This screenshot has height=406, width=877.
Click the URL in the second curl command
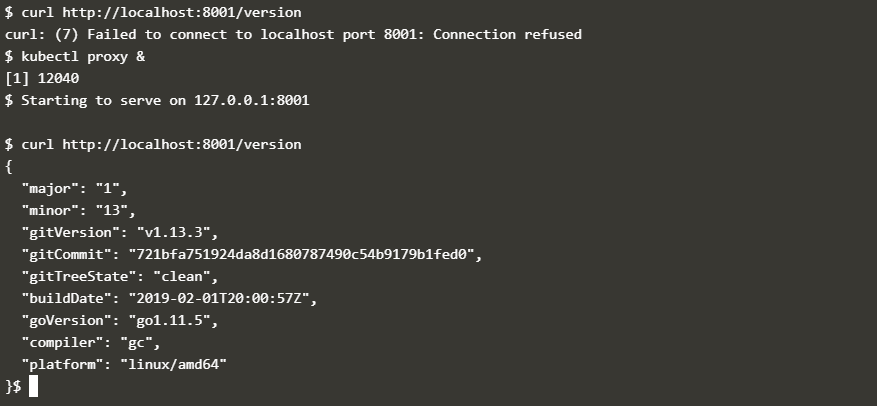coord(181,144)
